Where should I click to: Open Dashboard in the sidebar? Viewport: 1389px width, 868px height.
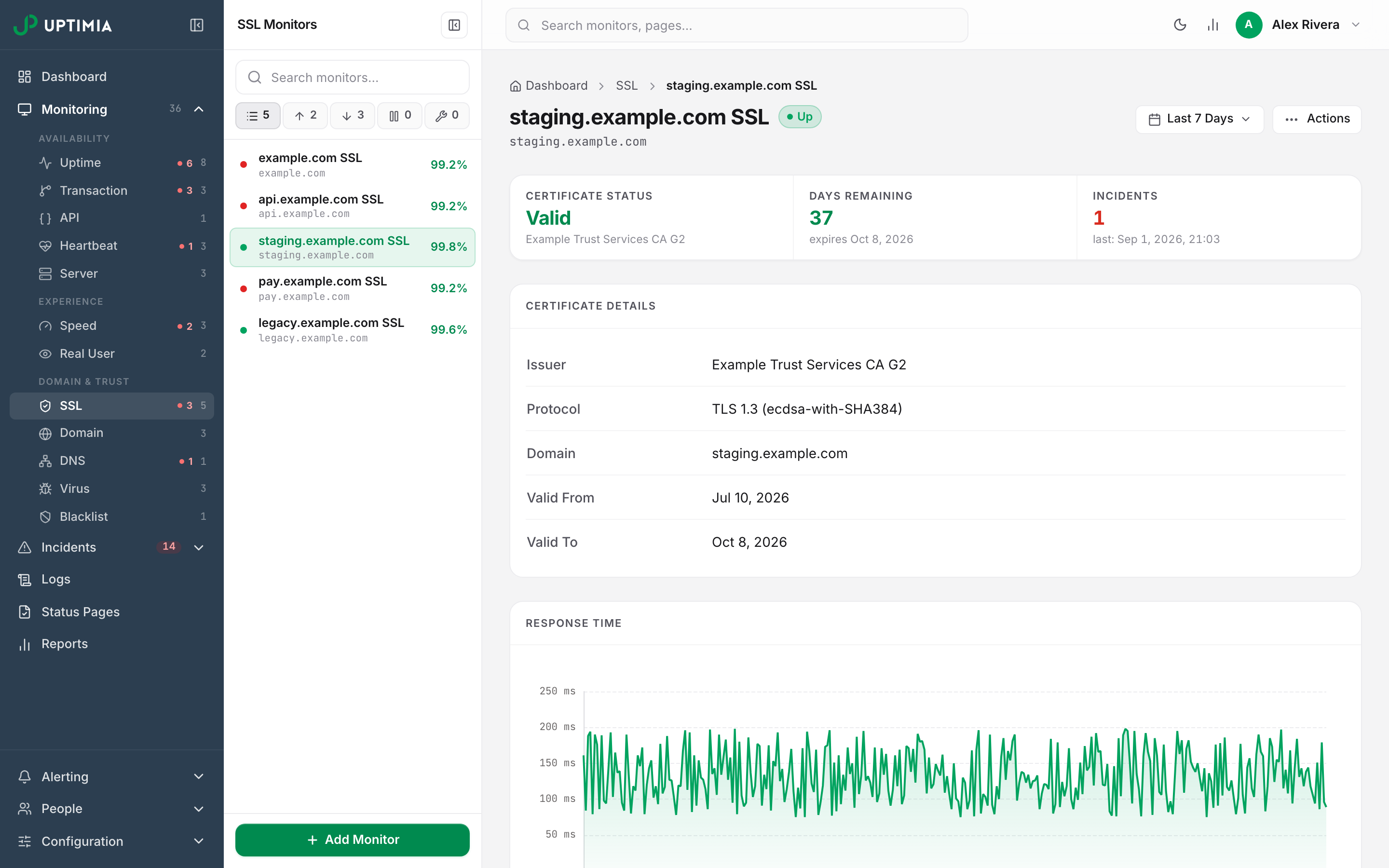point(112,76)
